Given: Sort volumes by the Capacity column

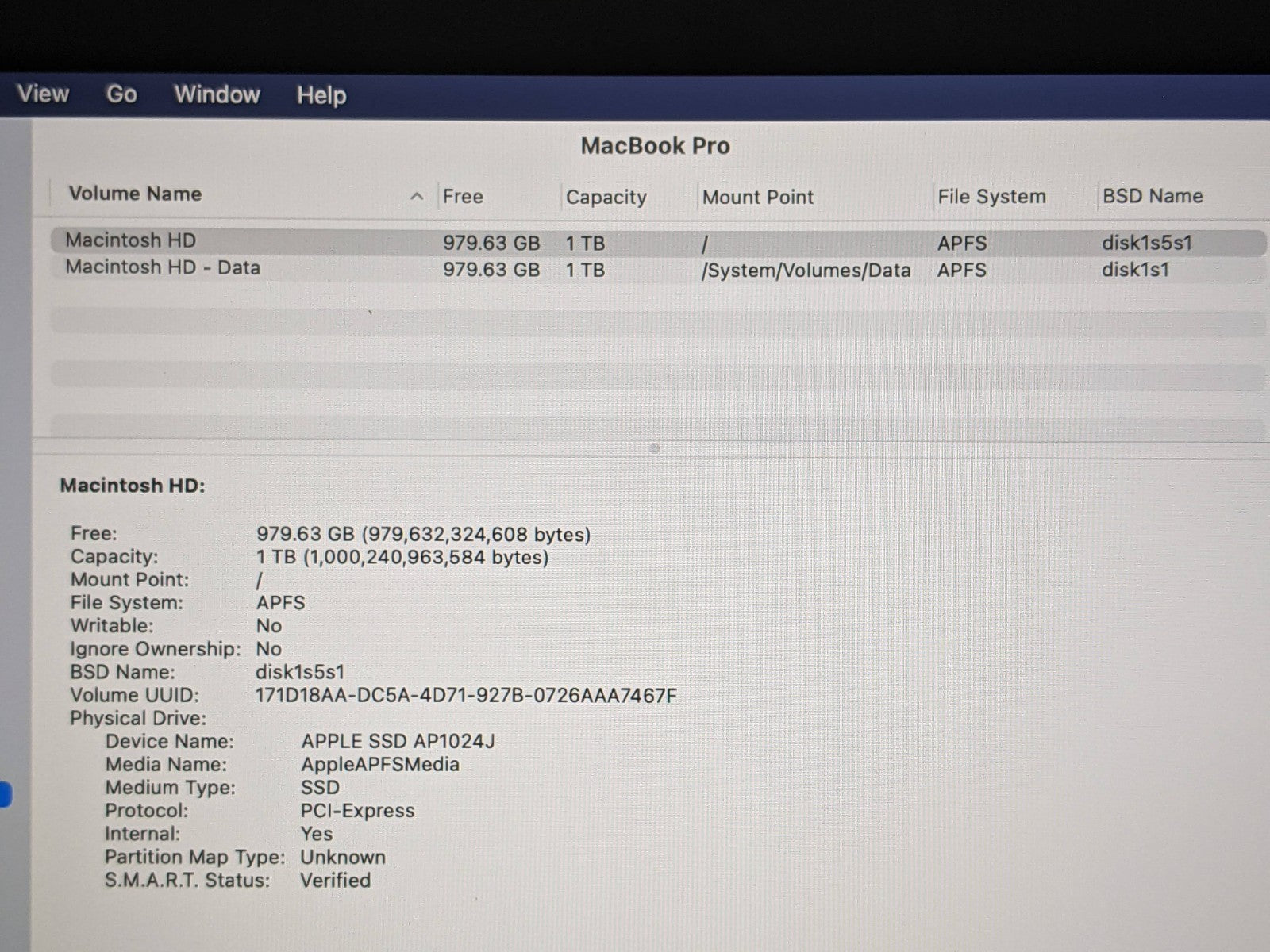Looking at the screenshot, I should coord(606,197).
